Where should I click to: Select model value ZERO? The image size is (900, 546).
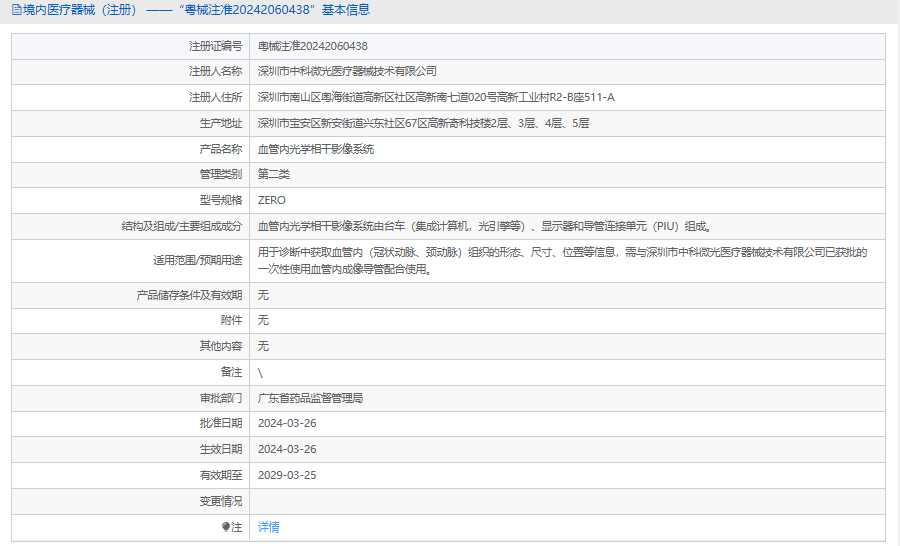pos(271,200)
